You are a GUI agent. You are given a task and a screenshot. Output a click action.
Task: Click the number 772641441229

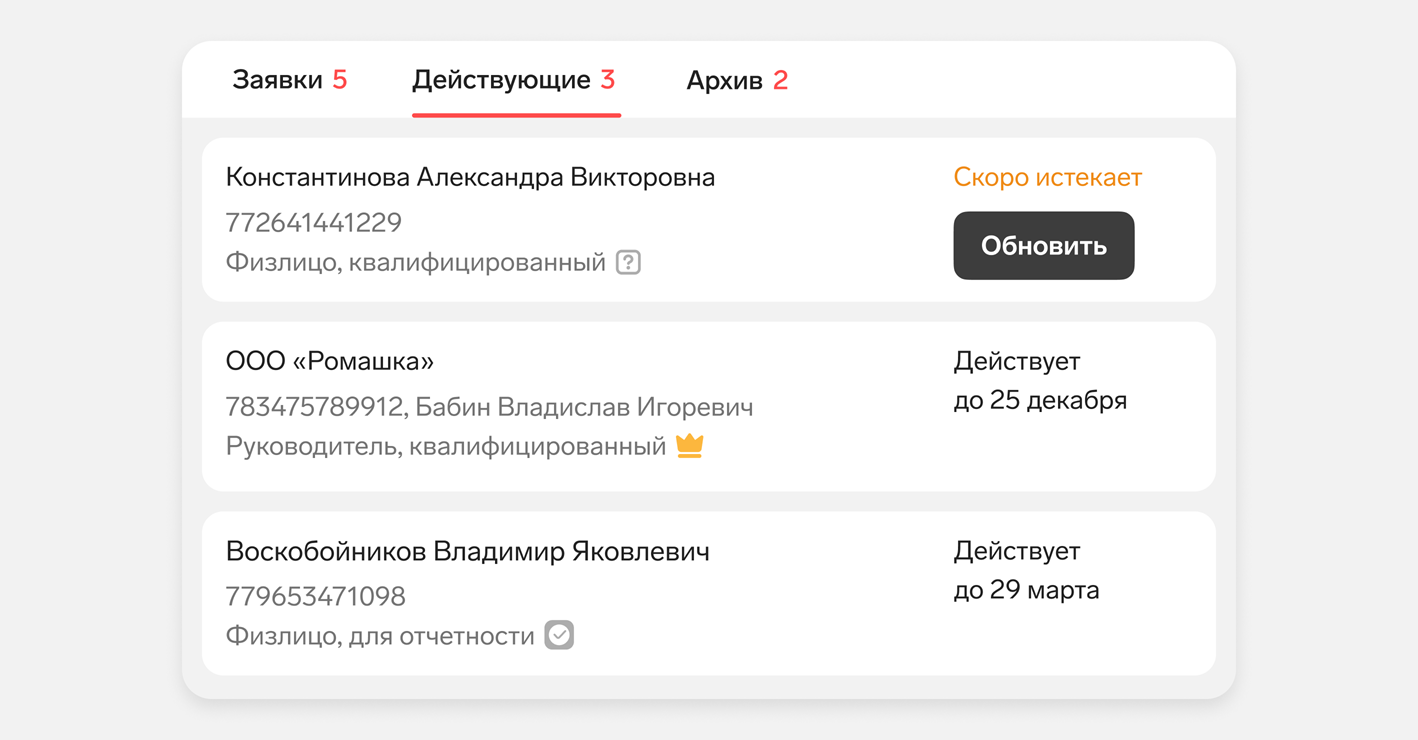click(314, 222)
